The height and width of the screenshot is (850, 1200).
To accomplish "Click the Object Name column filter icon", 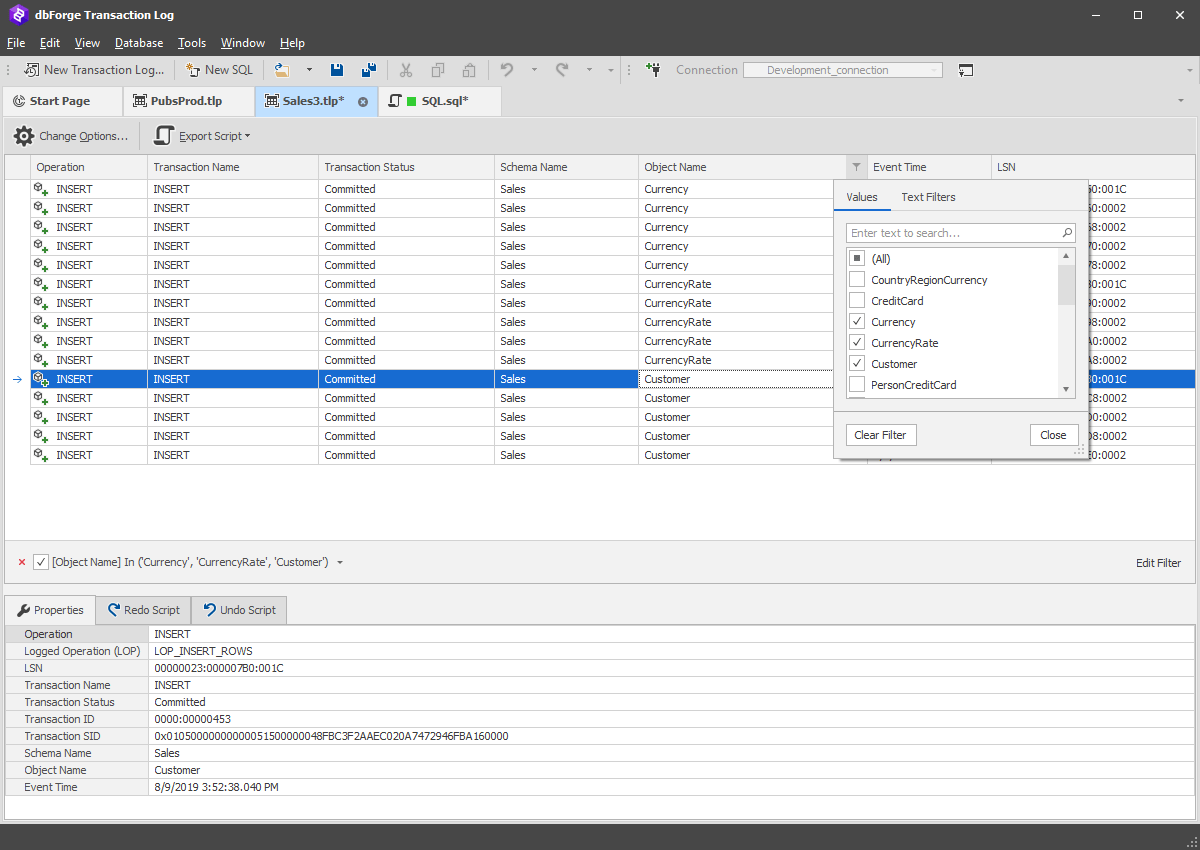I will coord(856,167).
